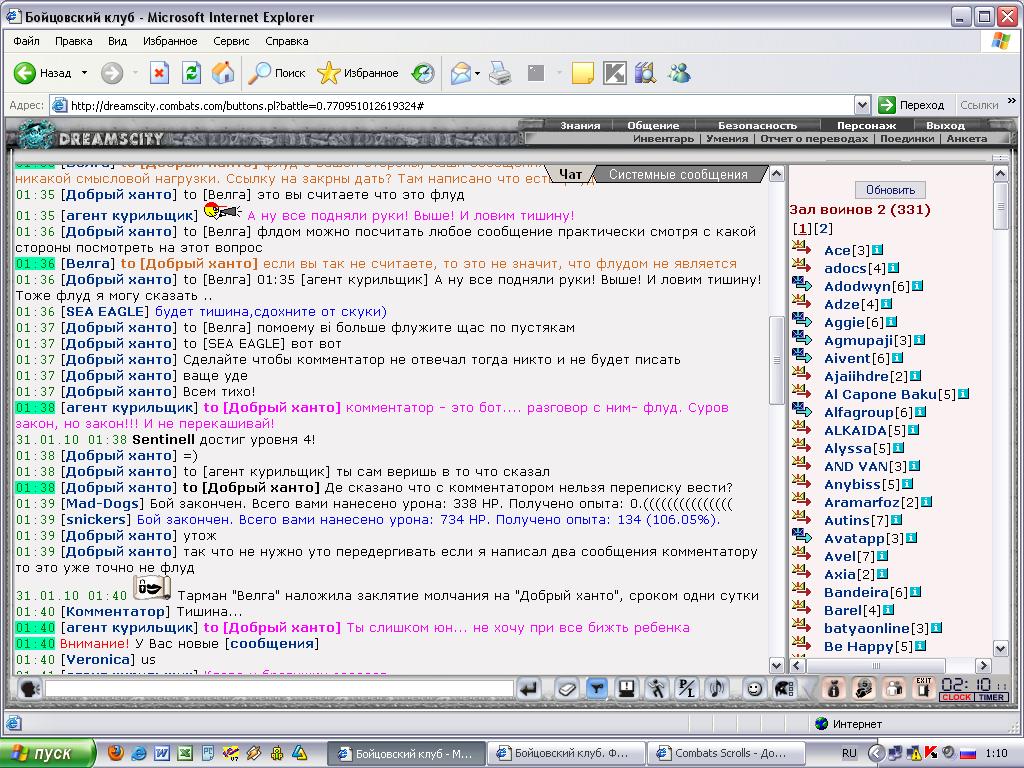This screenshot has height=768, width=1024.
Task: Click the player list scroll down arrow
Action: (x=1000, y=648)
